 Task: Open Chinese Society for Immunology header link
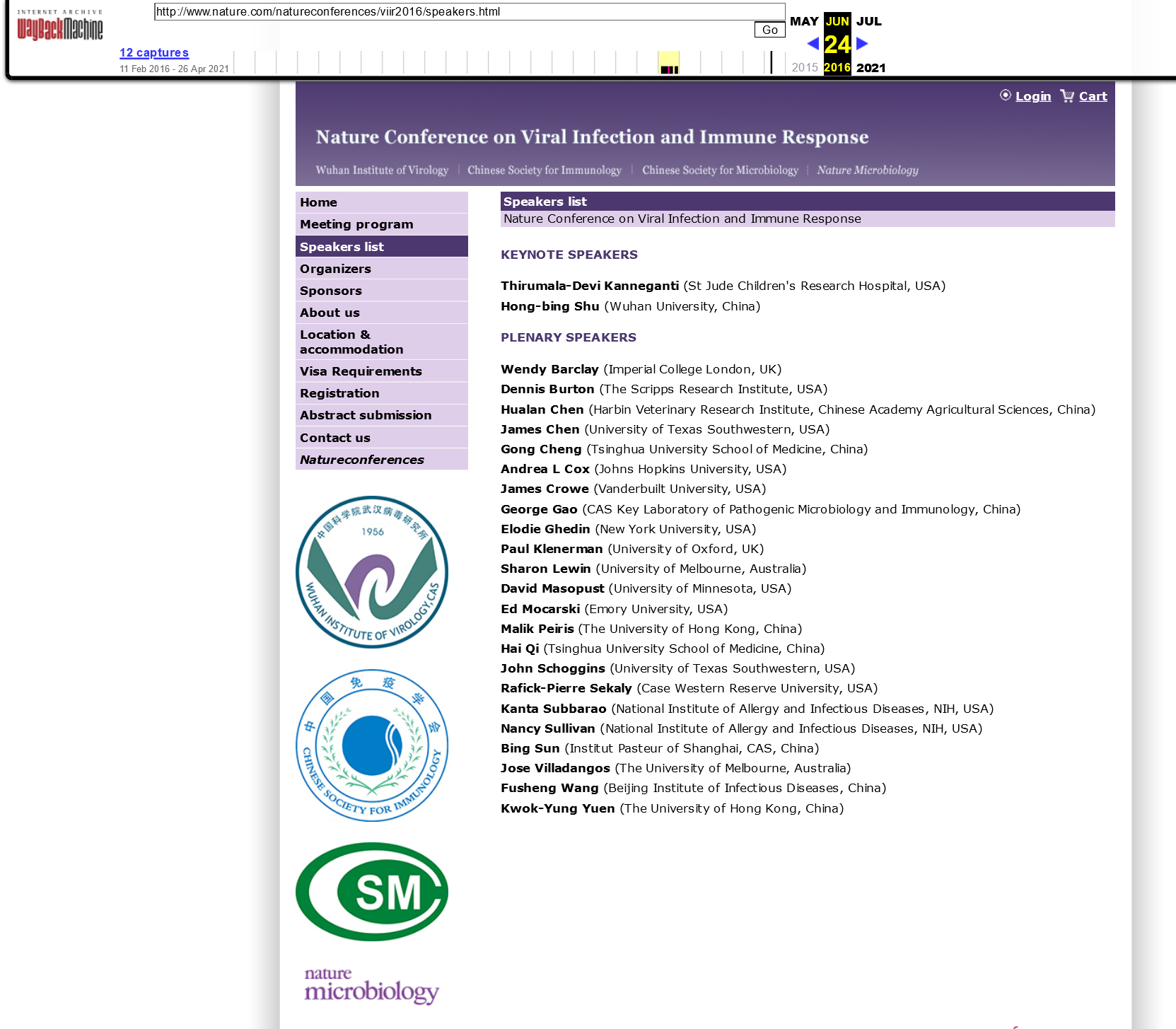click(x=545, y=170)
